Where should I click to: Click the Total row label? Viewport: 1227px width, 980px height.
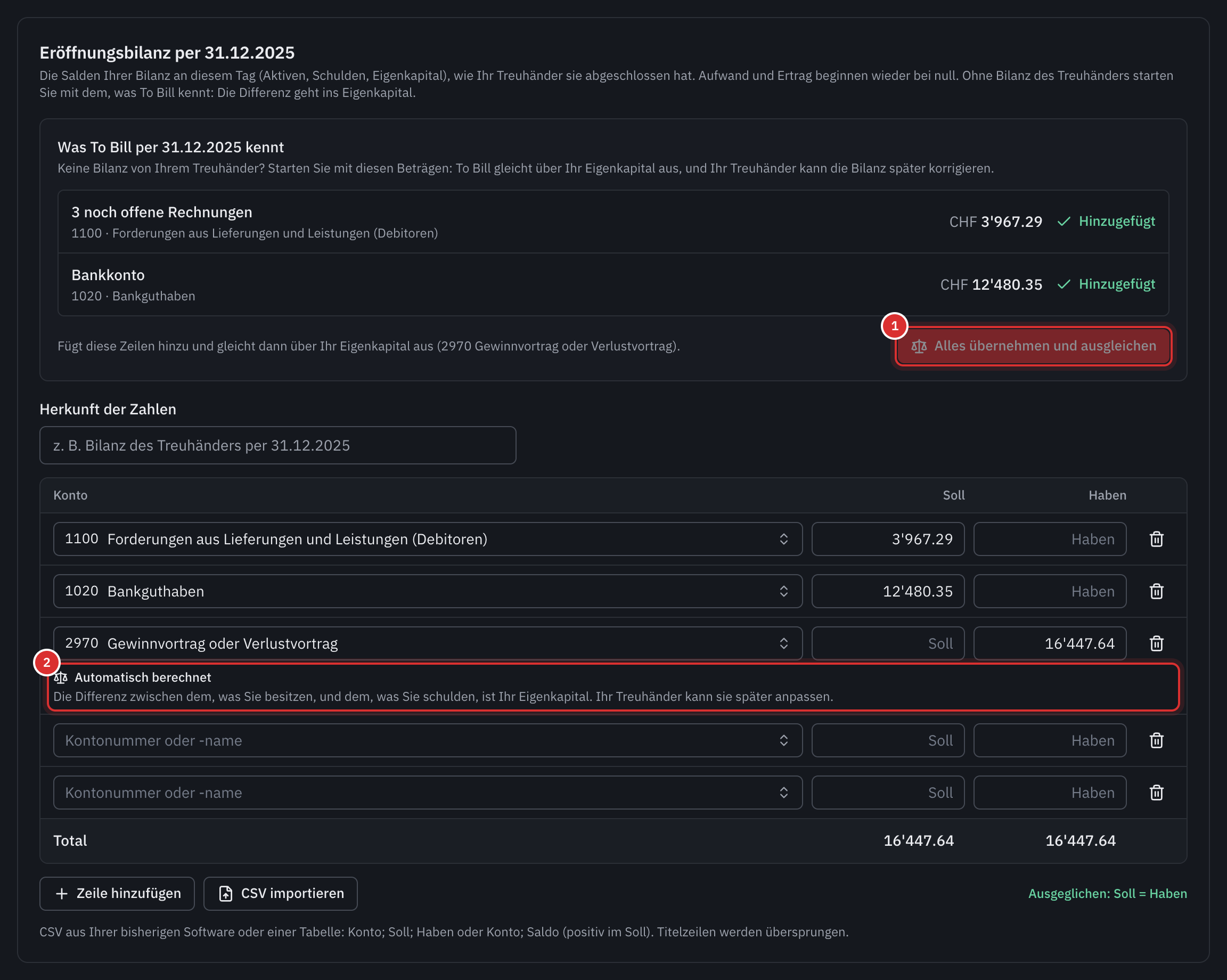(x=70, y=840)
